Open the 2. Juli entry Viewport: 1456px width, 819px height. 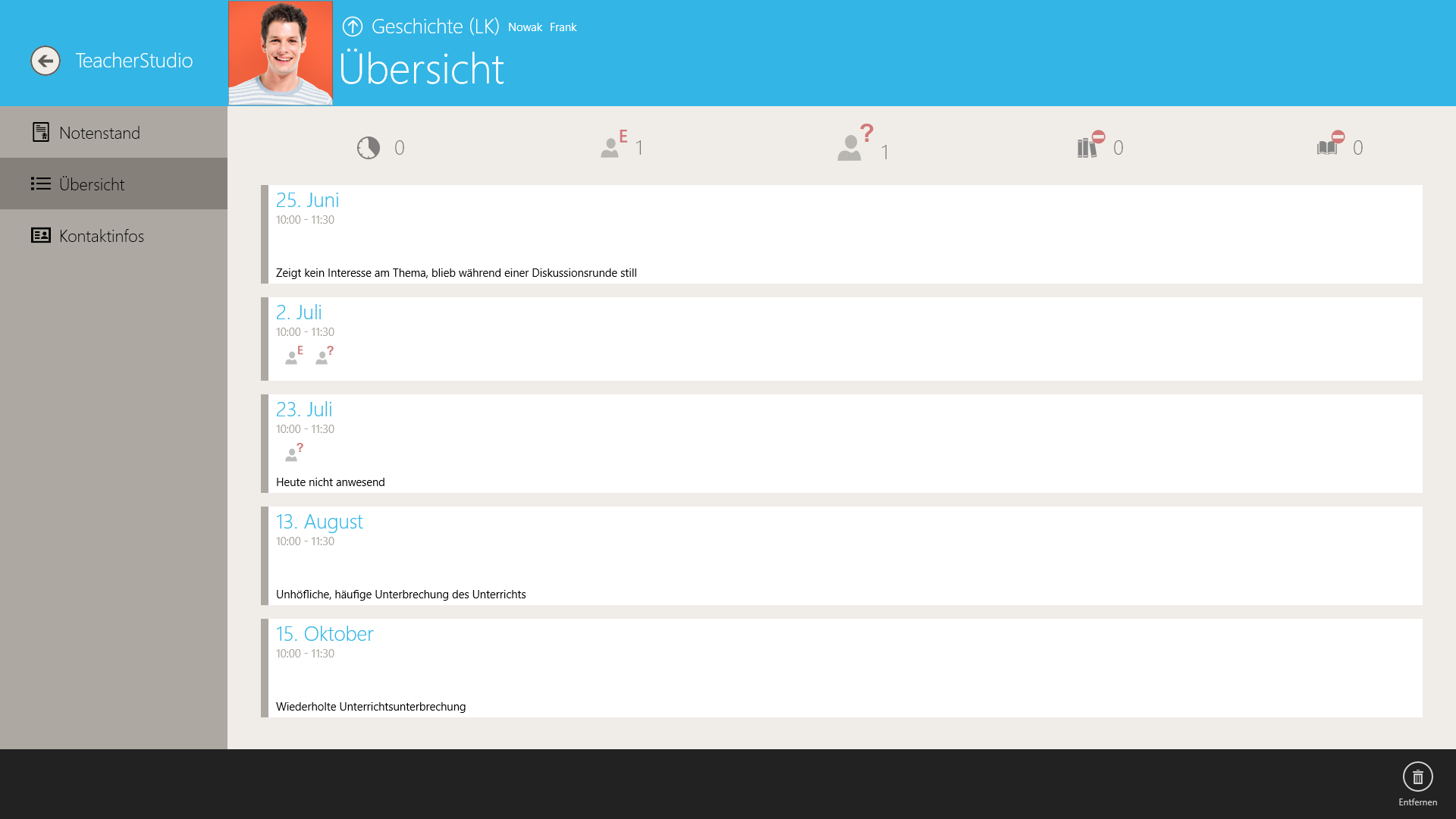coord(842,339)
